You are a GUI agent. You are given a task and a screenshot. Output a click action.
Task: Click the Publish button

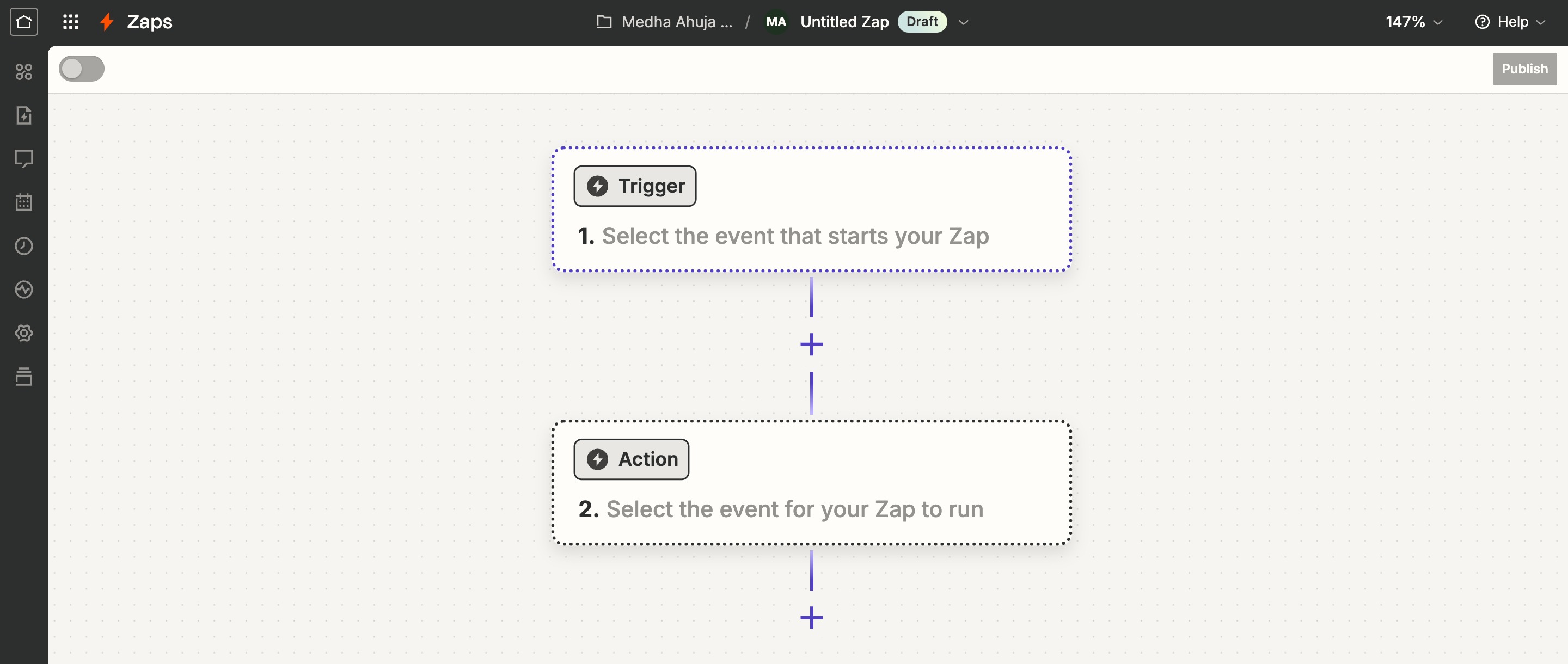pos(1523,69)
